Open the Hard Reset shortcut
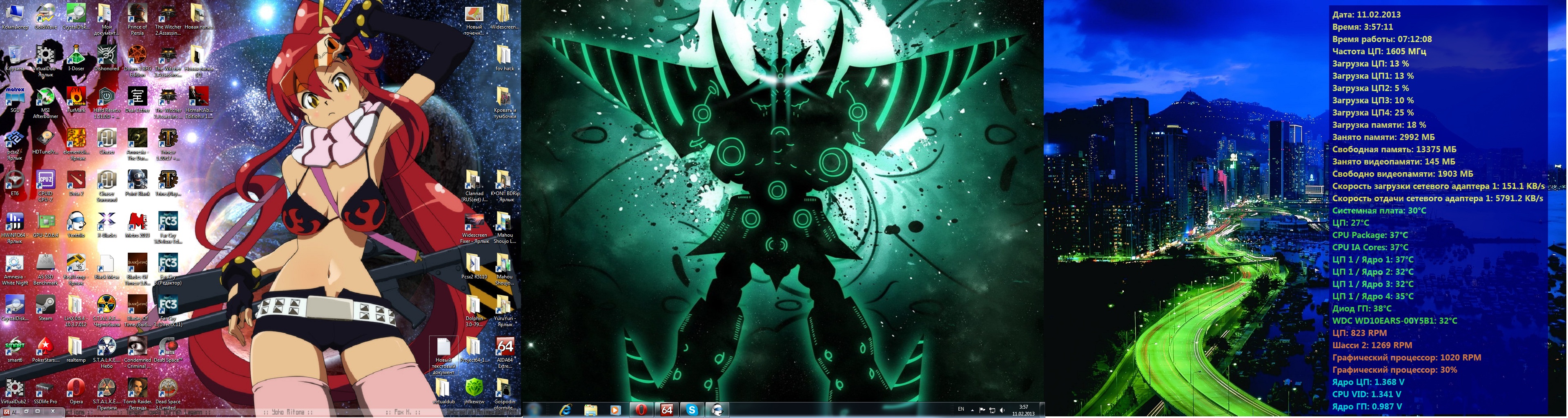This screenshot has height=418, width=1568. point(107,103)
